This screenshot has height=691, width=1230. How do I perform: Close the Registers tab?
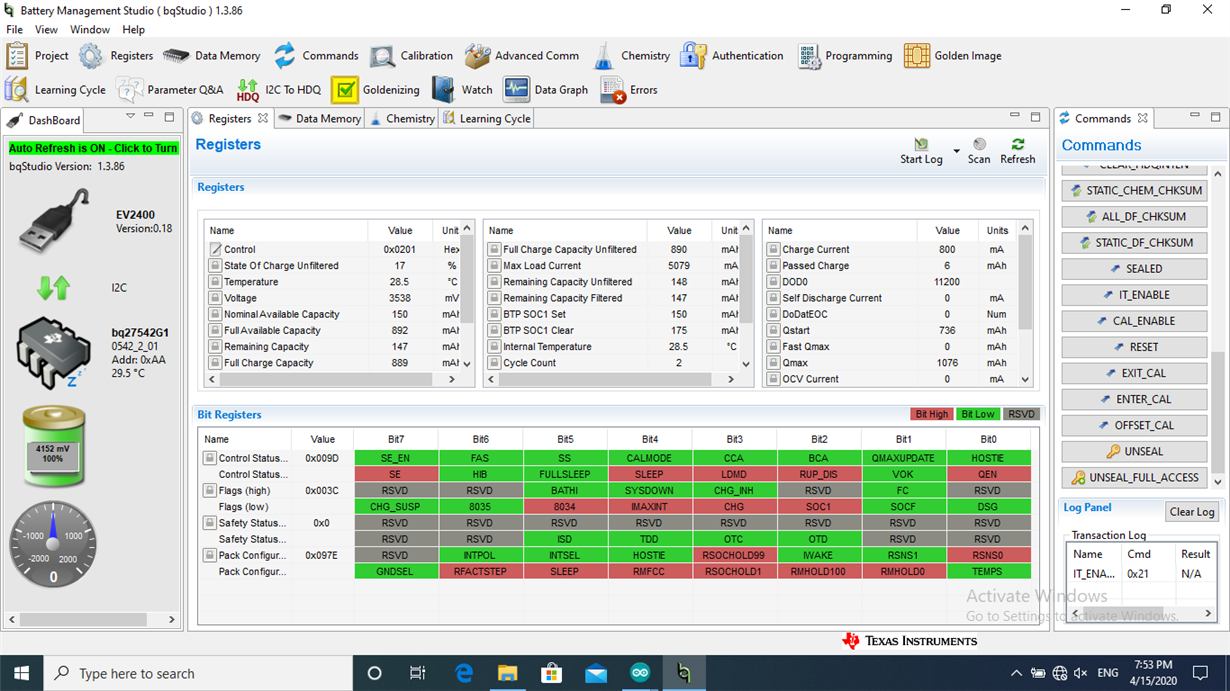(263, 118)
